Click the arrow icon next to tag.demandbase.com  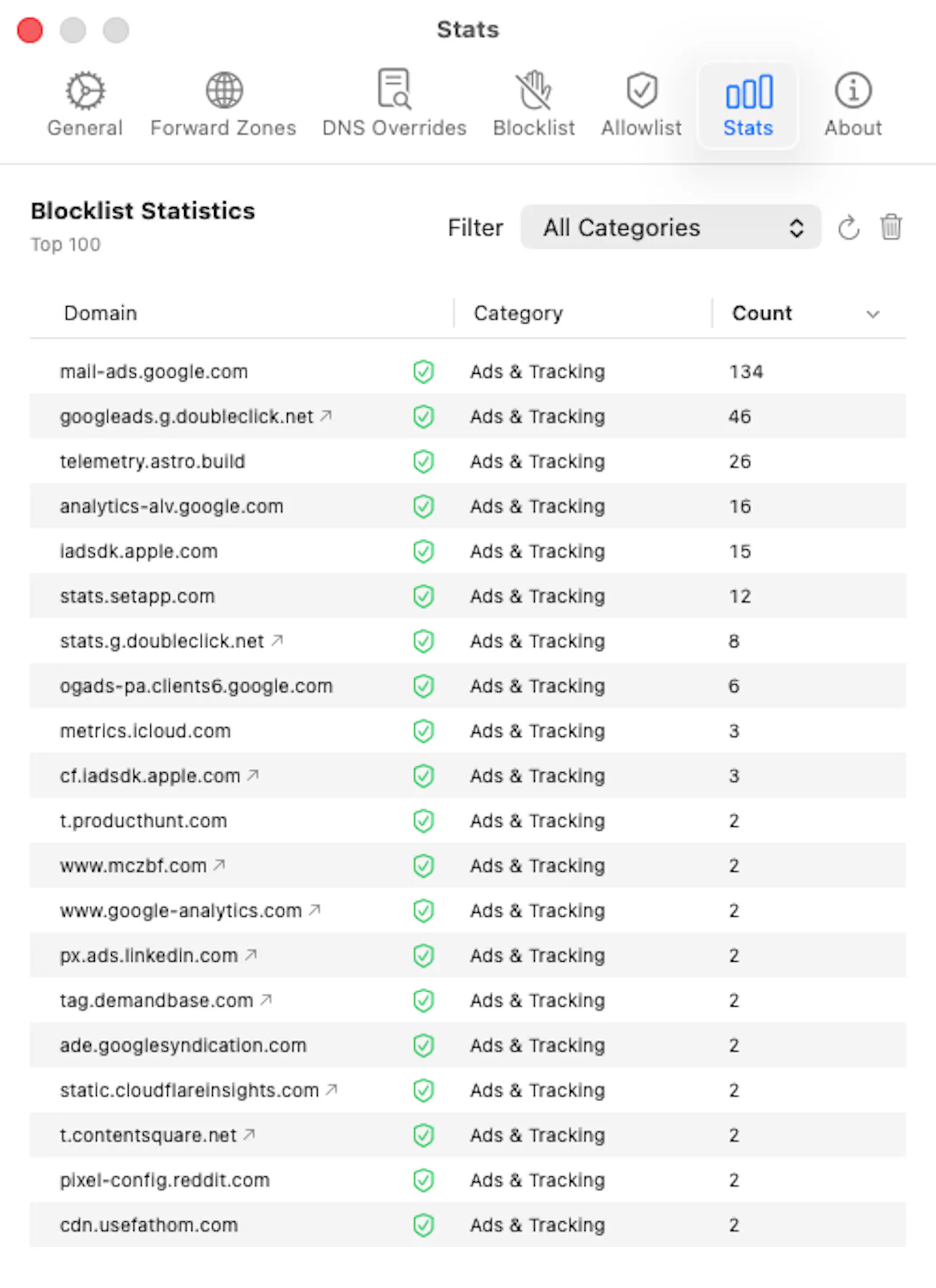coord(266,1000)
